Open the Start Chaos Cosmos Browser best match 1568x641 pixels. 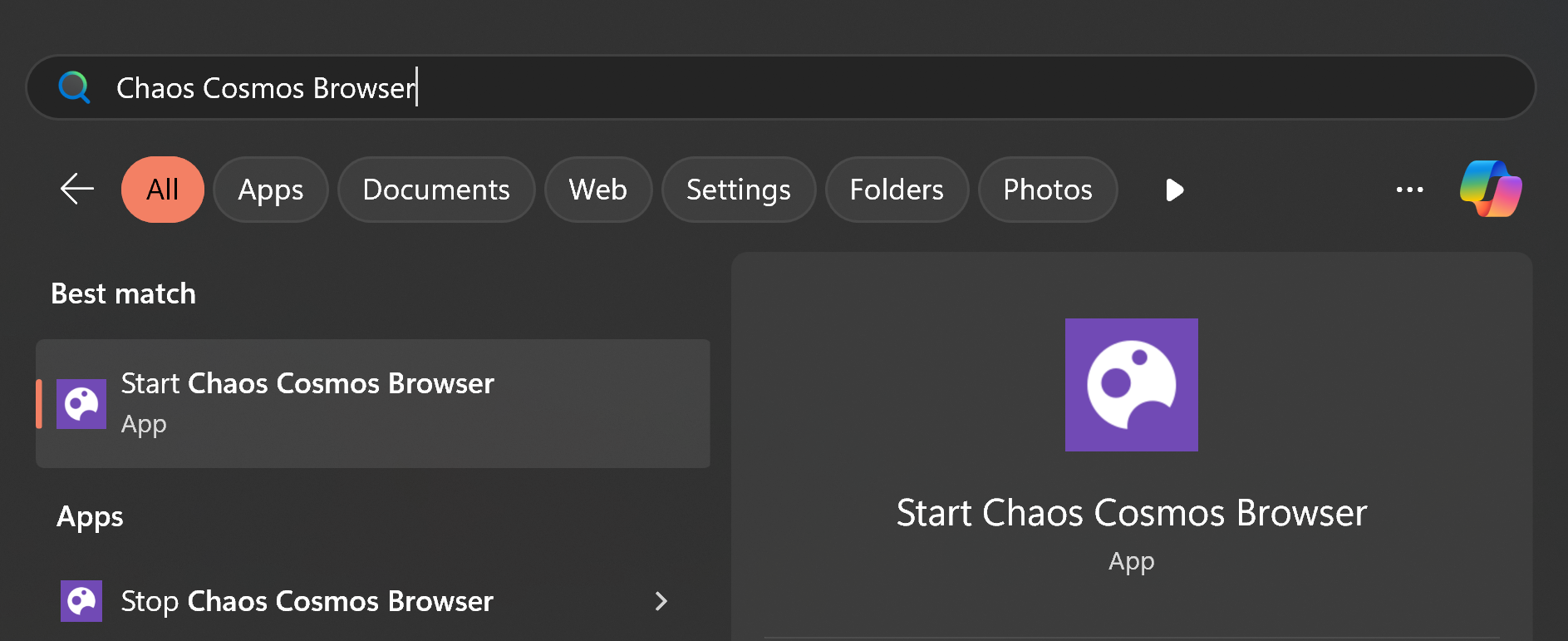pyautogui.click(x=374, y=403)
